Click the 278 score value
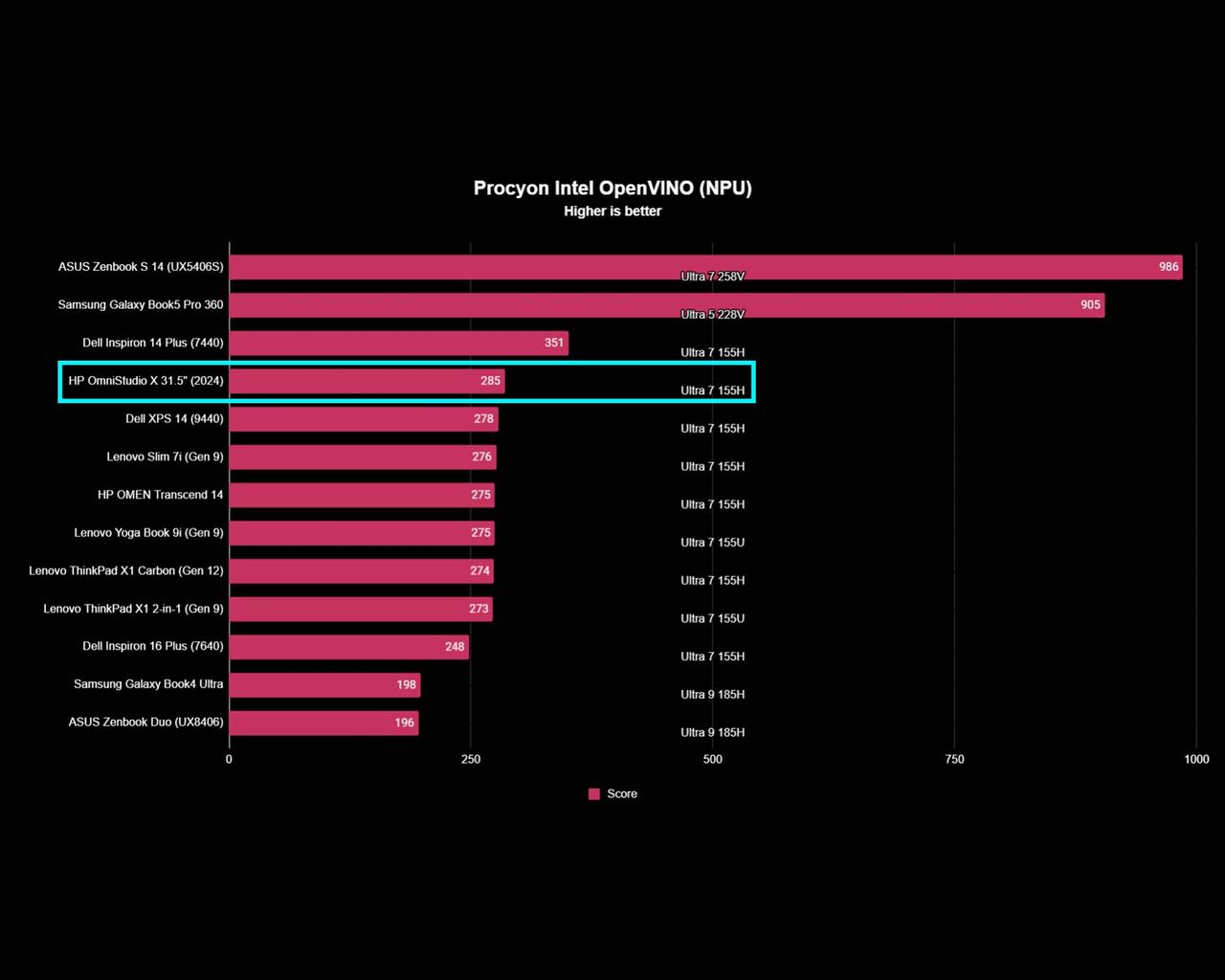Viewport: 1225px width, 980px height. click(x=483, y=419)
